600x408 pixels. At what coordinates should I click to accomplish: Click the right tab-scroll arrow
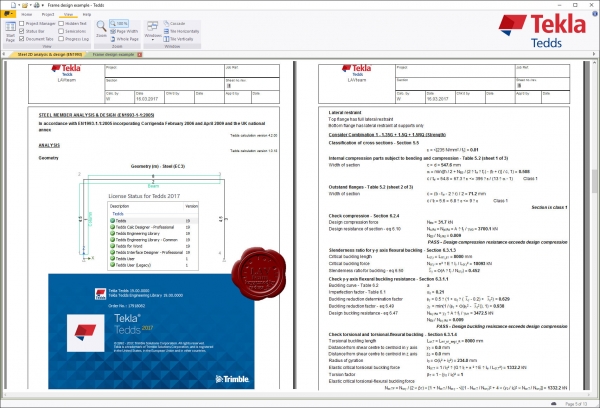(594, 54)
